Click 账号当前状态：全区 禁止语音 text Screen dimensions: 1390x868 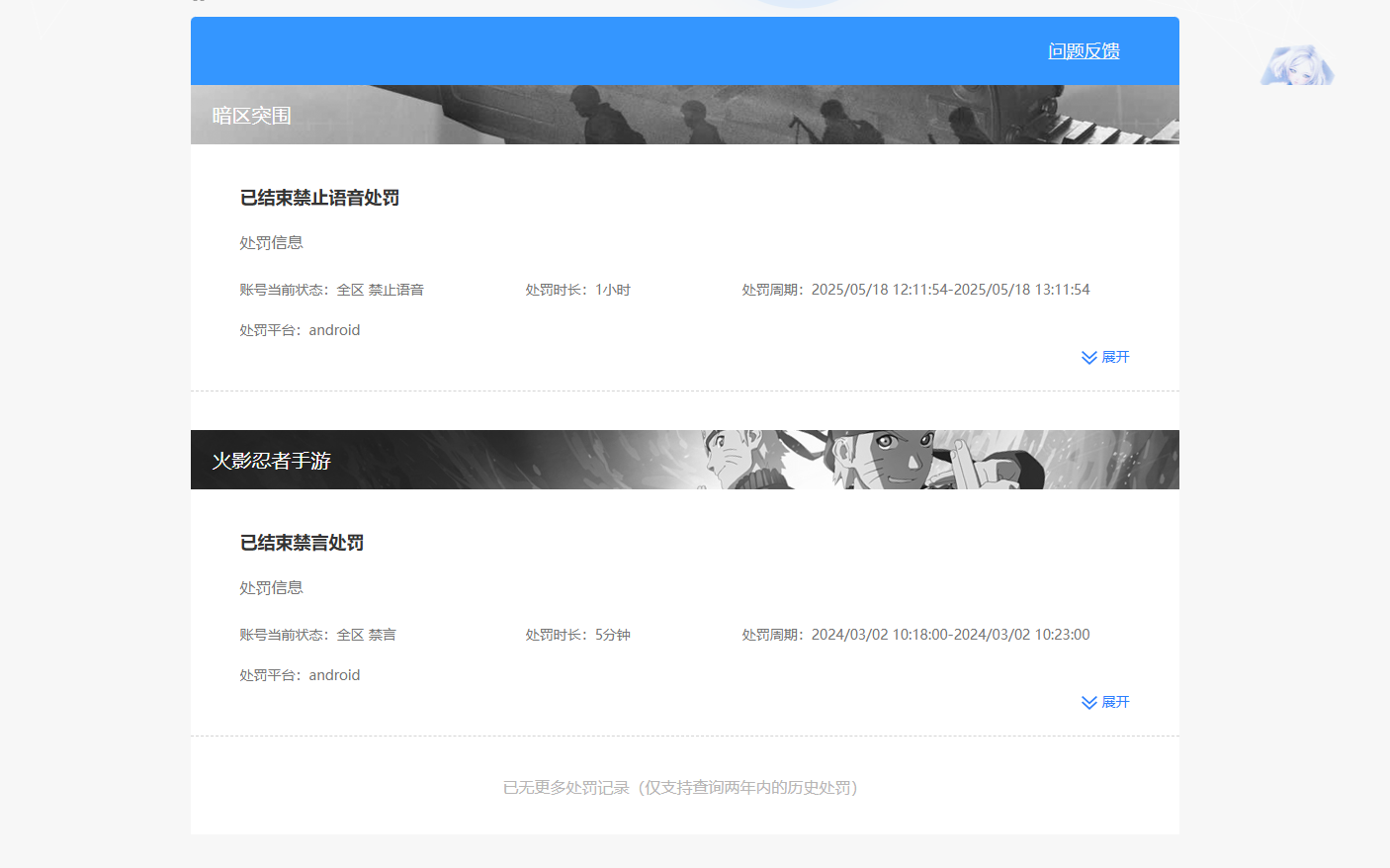331,290
